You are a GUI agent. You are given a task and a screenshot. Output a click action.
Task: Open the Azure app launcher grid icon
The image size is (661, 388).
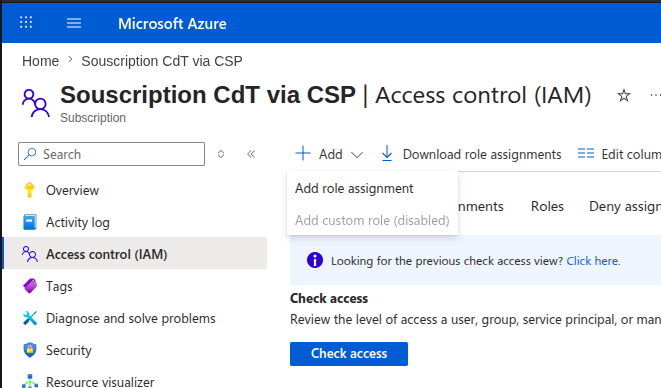click(x=26, y=22)
